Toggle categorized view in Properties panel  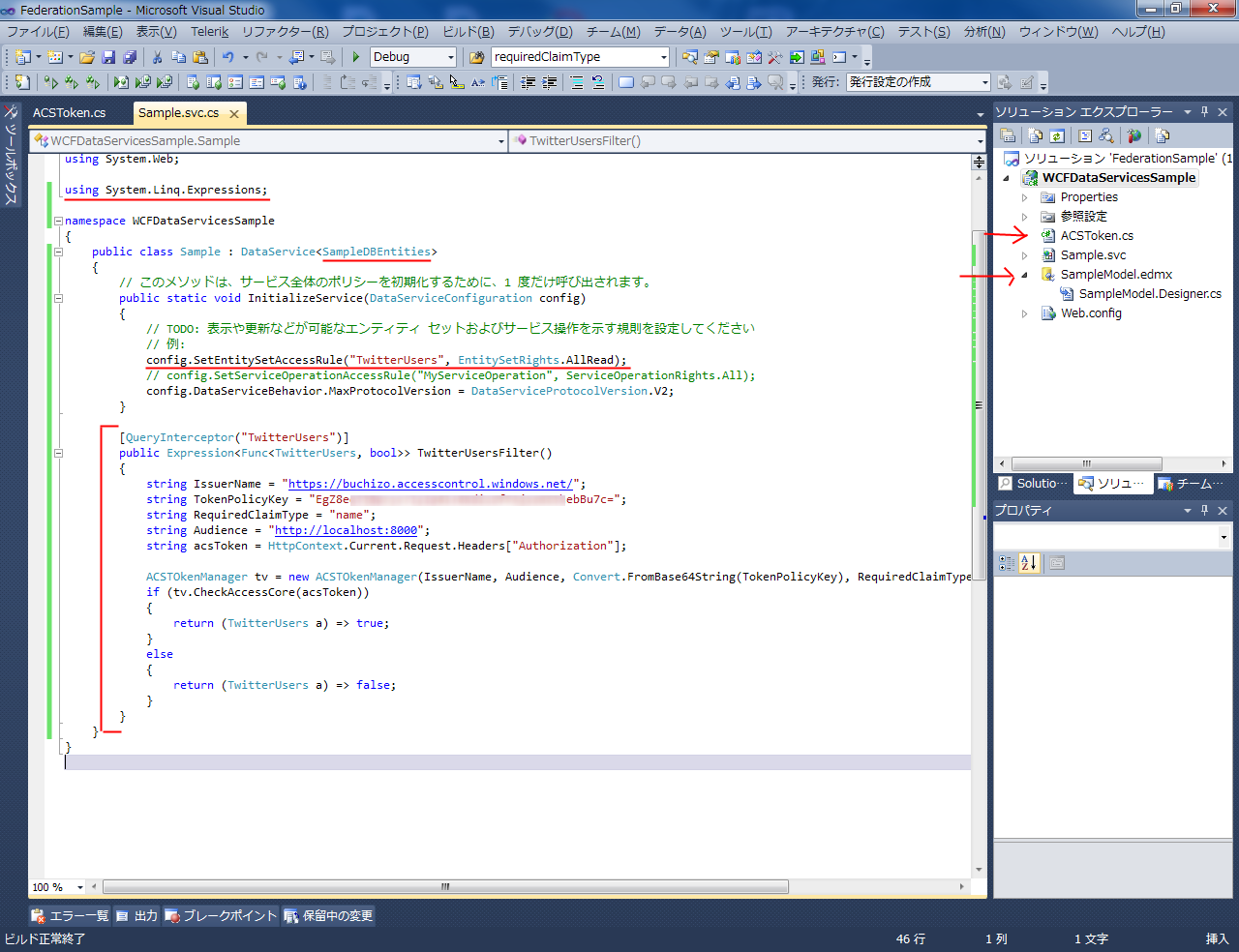pos(1007,563)
